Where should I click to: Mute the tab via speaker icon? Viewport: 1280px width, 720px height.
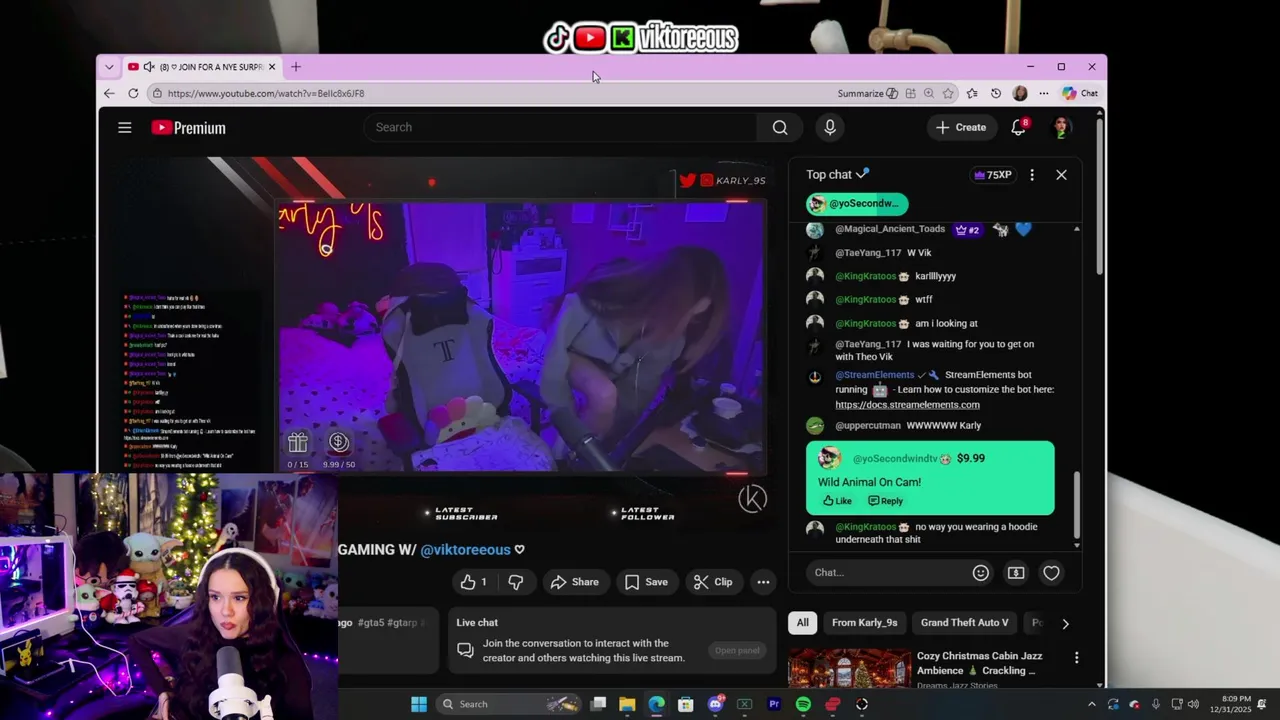149,67
